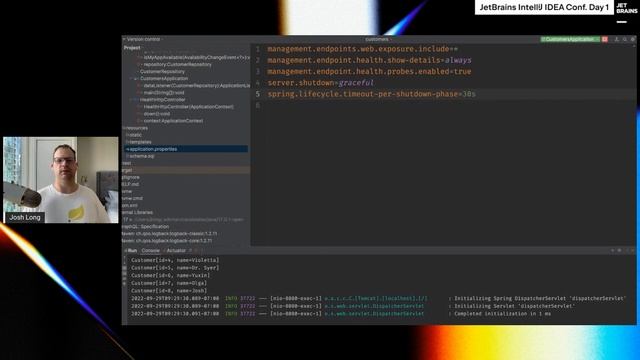Switch to the Actuator tab in Run panel
The height and width of the screenshot is (360, 640).
[x=176, y=251]
